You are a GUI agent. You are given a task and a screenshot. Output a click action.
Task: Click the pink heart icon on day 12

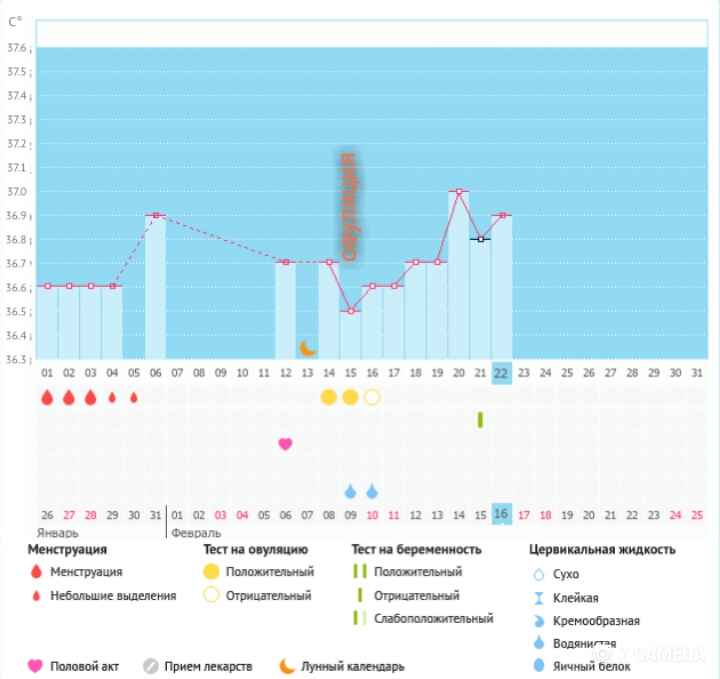[x=285, y=443]
